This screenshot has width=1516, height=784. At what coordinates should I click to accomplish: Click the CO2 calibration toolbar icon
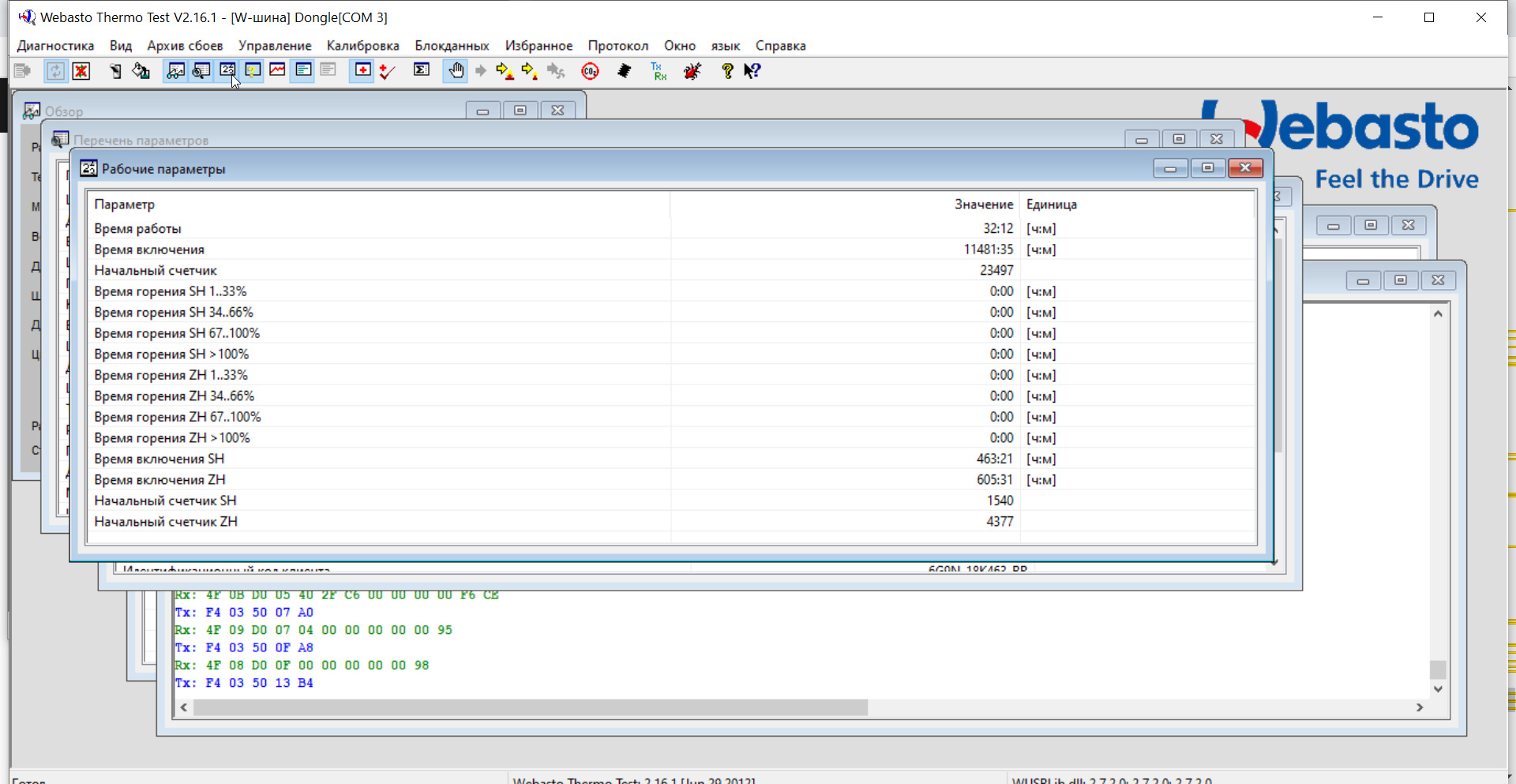590,72
